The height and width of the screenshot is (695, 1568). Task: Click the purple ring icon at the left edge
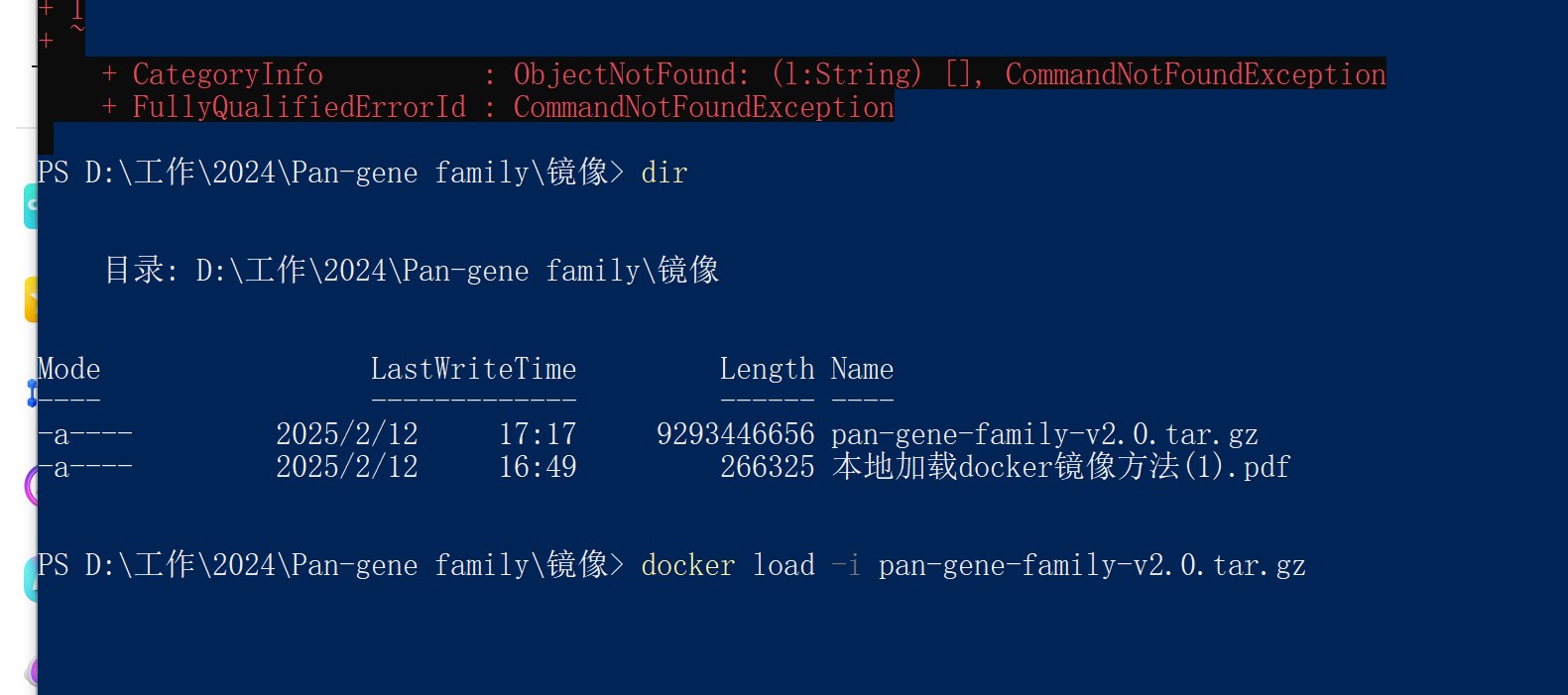click(31, 486)
